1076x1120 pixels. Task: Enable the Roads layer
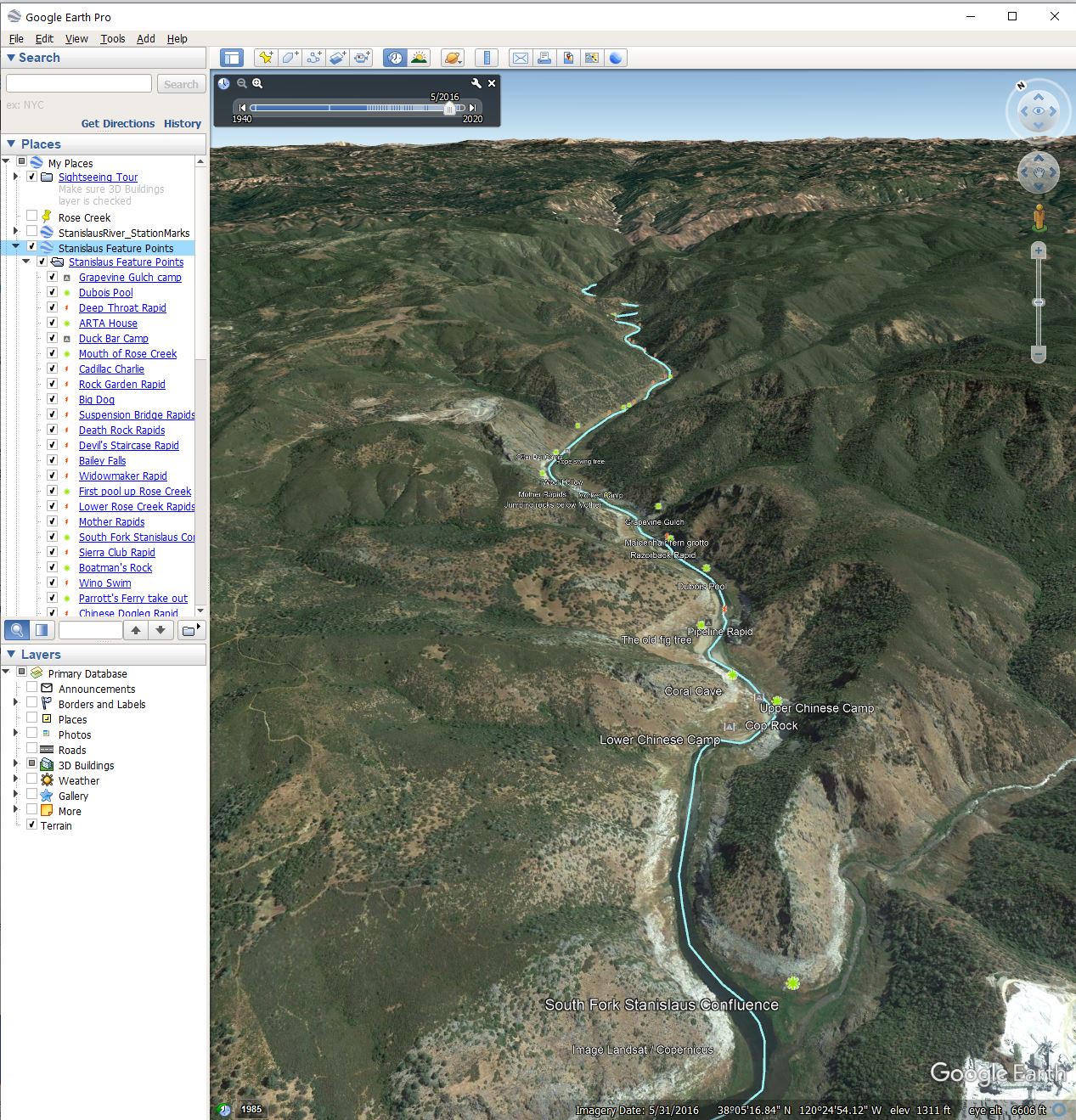pyautogui.click(x=32, y=750)
